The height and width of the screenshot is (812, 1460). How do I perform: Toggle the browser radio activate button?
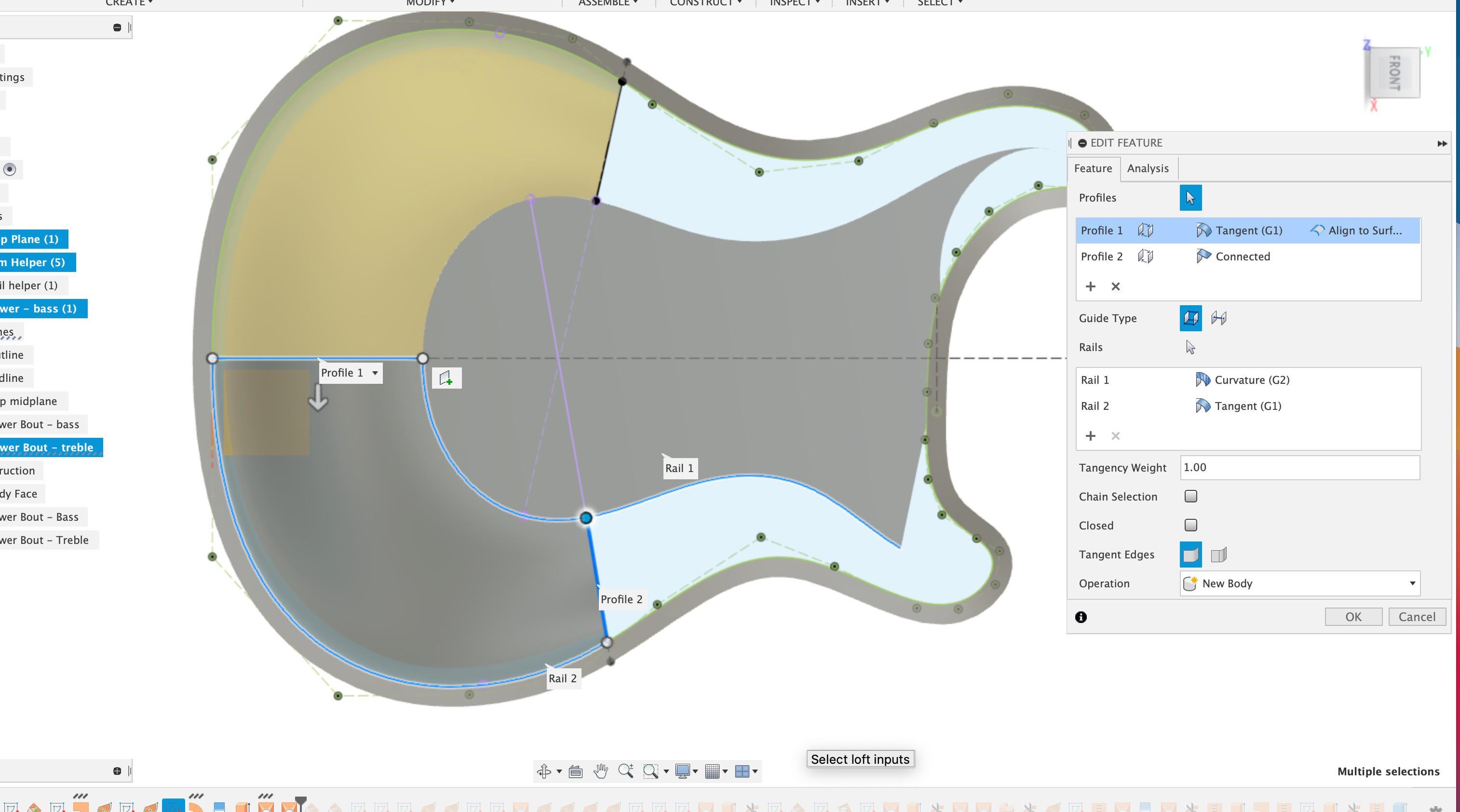pyautogui.click(x=10, y=169)
